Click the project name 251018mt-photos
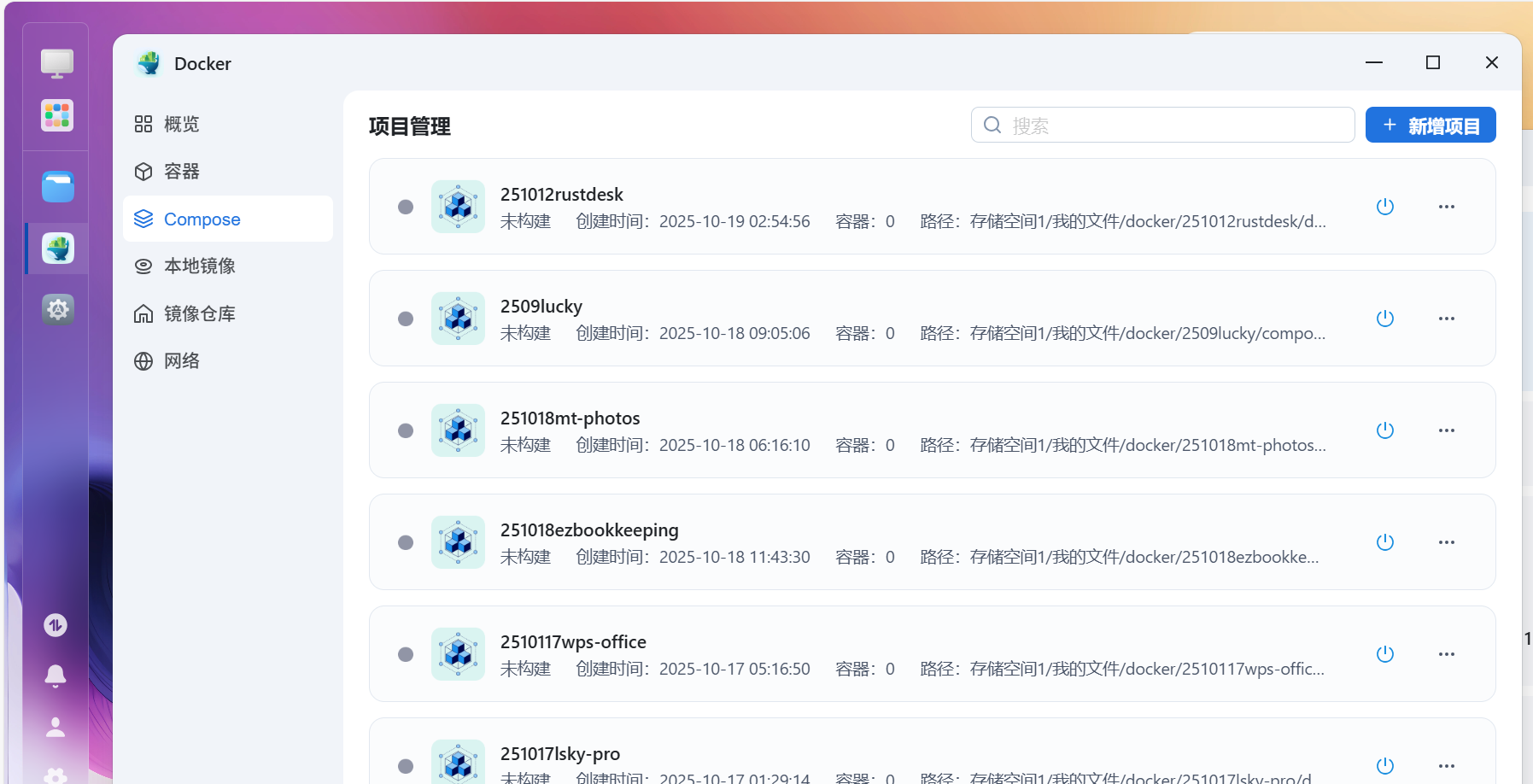The width and height of the screenshot is (1533, 784). pyautogui.click(x=570, y=418)
